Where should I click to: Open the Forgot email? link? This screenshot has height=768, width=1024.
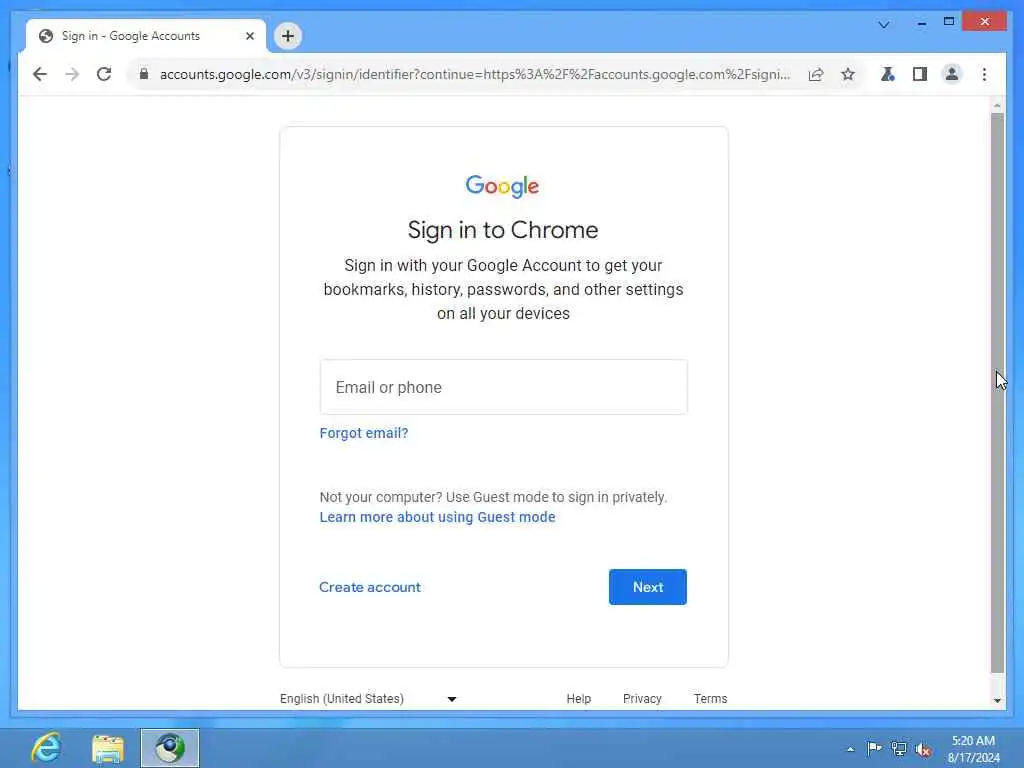tap(364, 433)
